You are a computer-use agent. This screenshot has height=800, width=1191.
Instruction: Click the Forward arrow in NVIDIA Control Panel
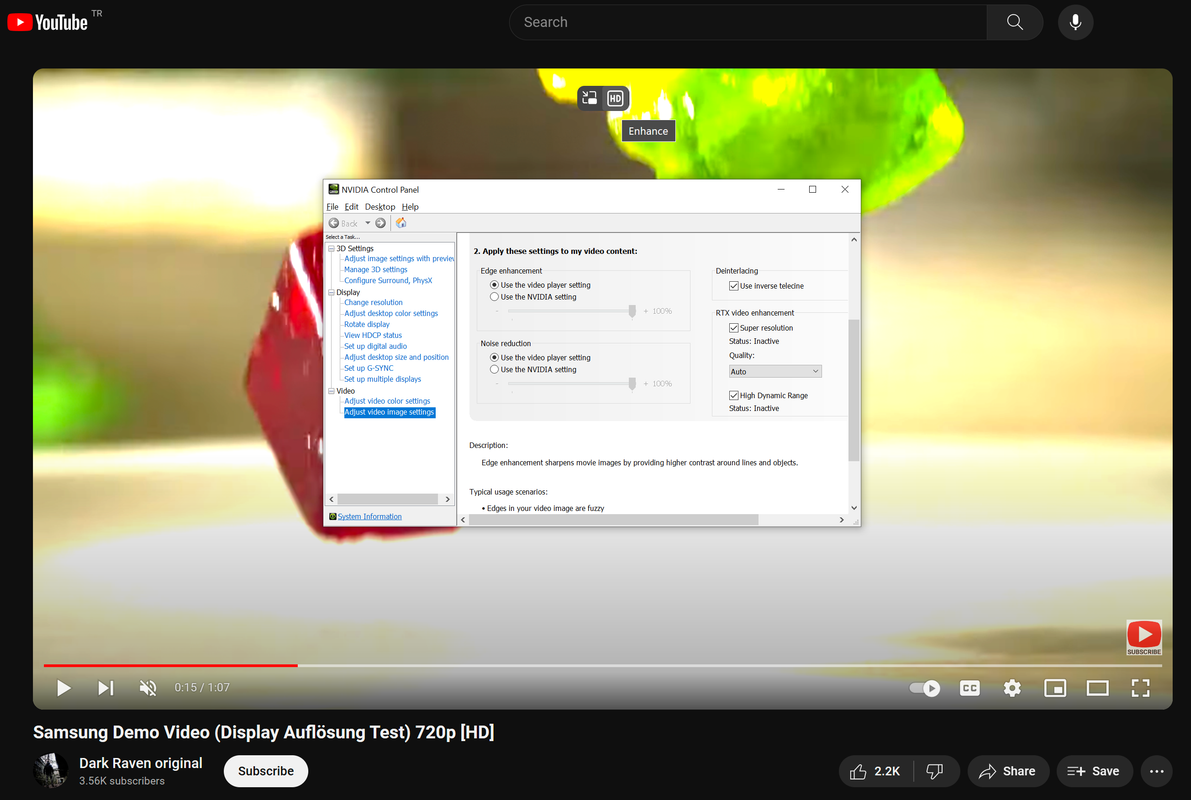click(381, 223)
